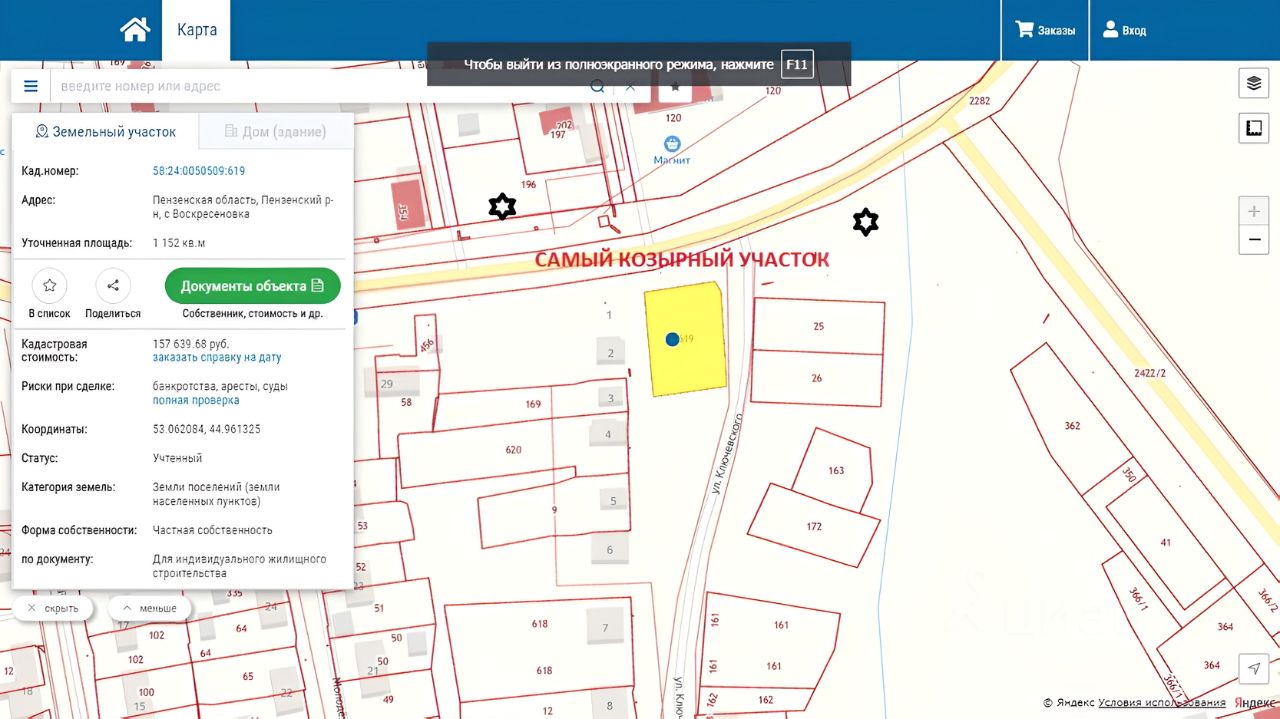
Task: Open the hamburger menu beside search
Action: tap(31, 86)
